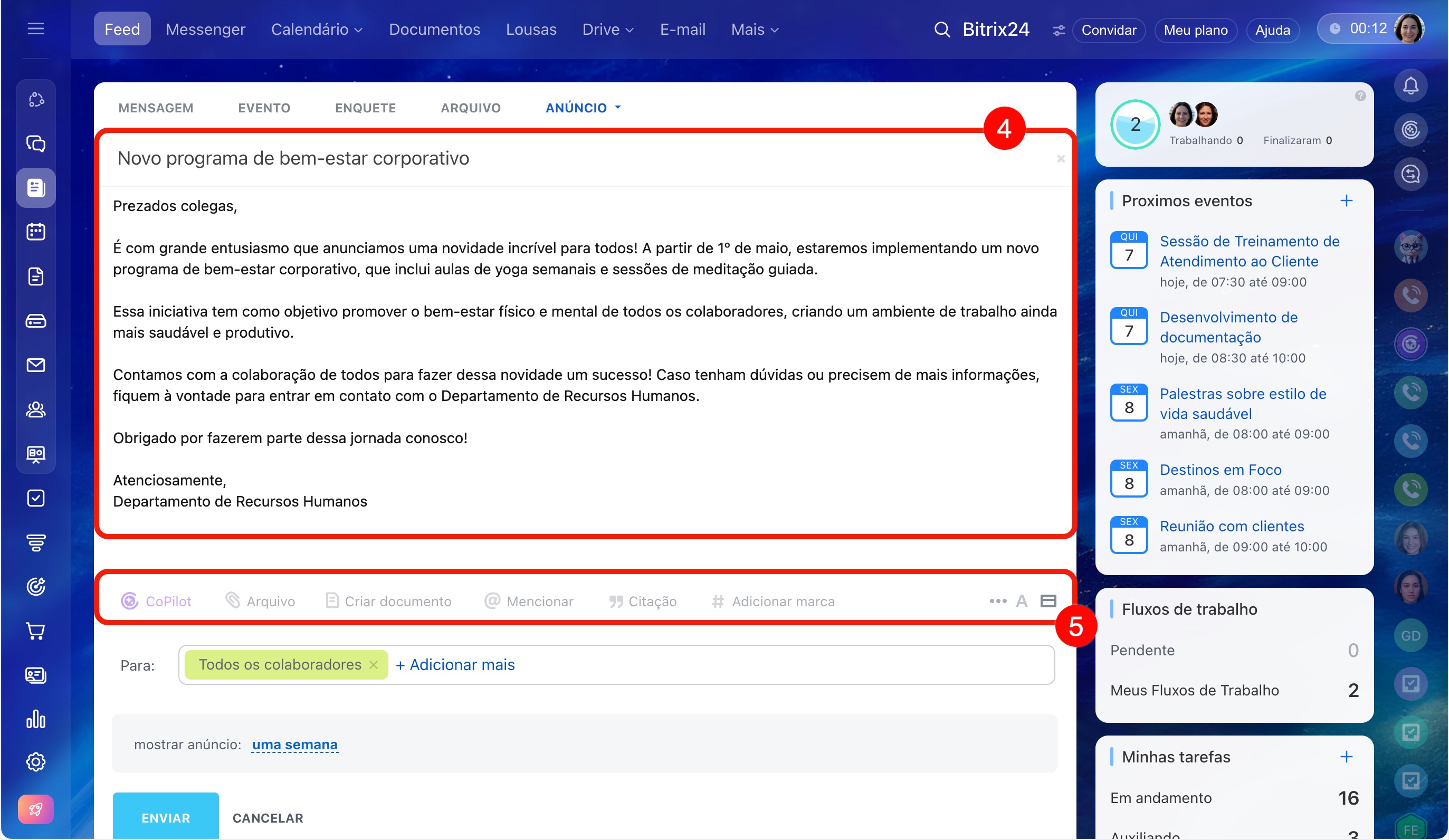Open the Mais menu dropdown
This screenshot has height=840, width=1449.
pos(755,30)
